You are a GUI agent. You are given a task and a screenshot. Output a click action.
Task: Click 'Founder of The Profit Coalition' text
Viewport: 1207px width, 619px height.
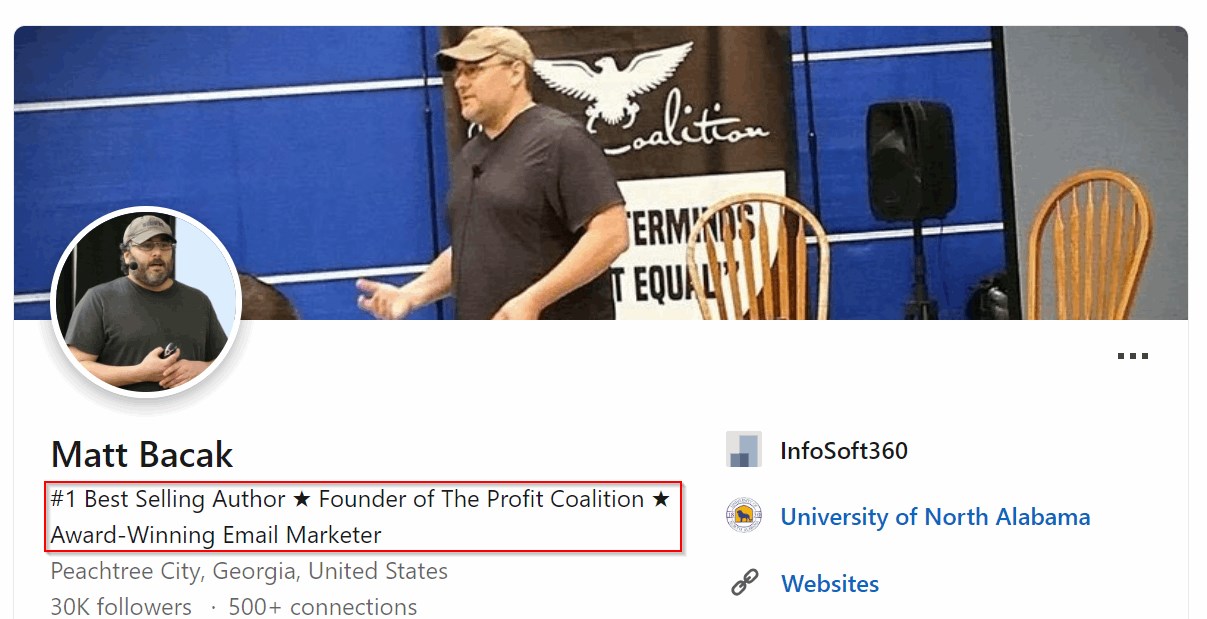[x=481, y=499]
